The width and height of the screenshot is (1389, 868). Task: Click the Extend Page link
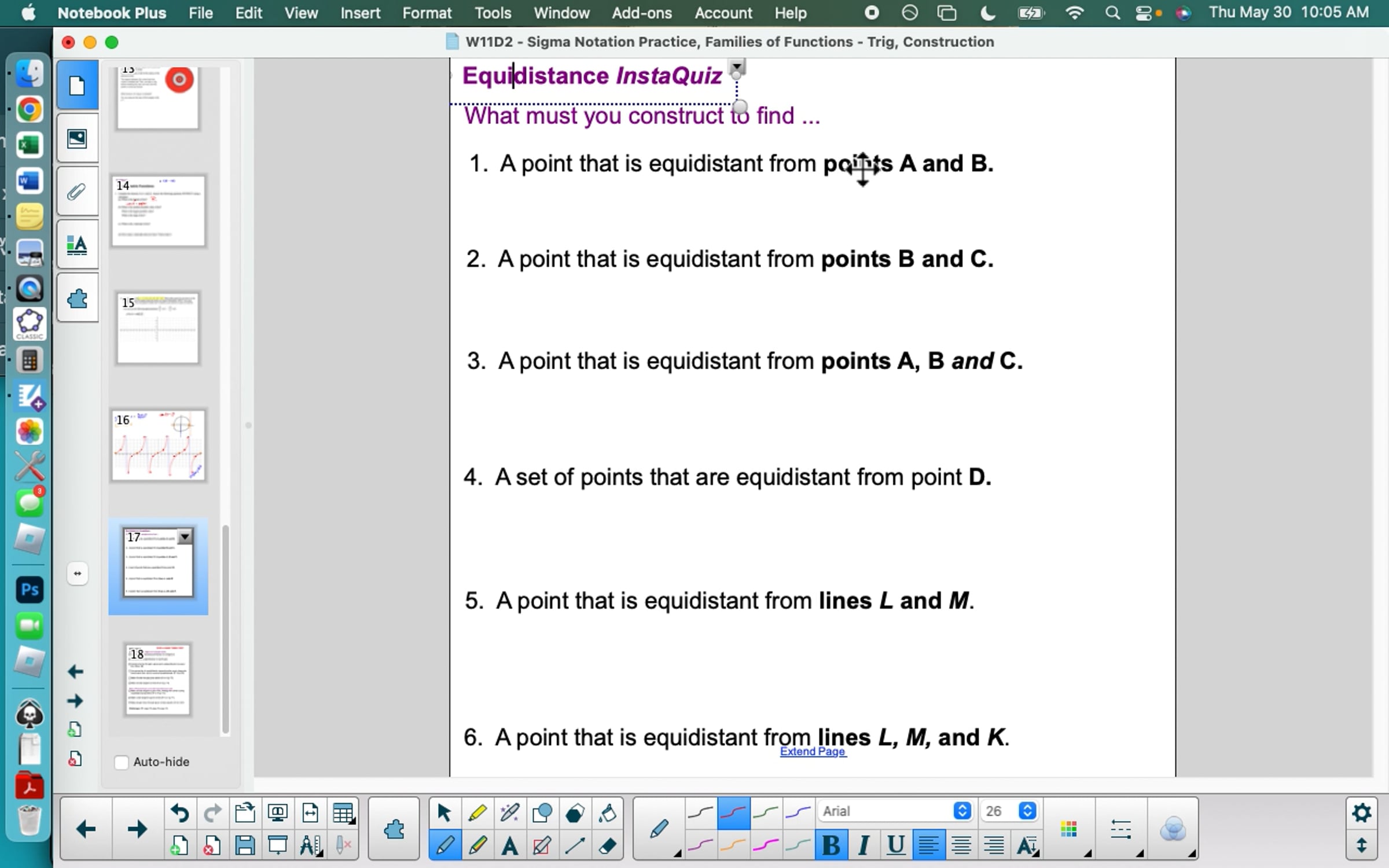pos(813,751)
